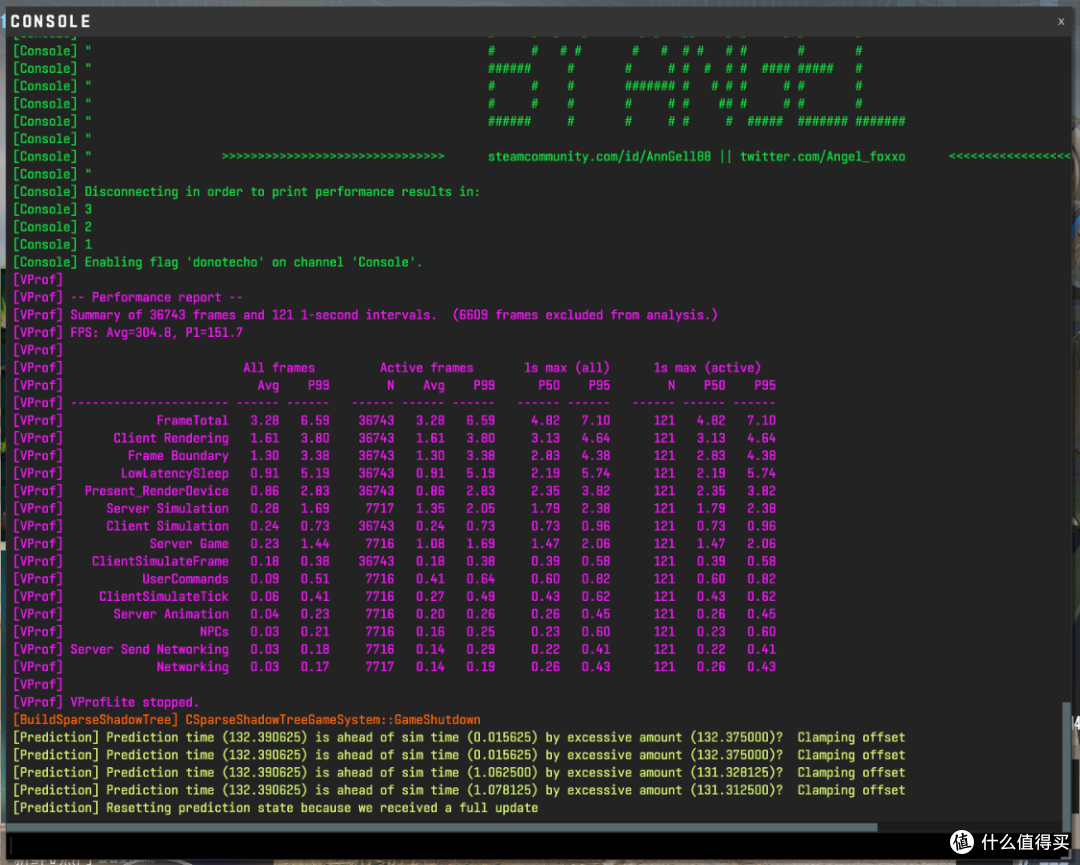Click the '1s max (active)' column header
The image size is (1080, 865).
[x=707, y=368]
